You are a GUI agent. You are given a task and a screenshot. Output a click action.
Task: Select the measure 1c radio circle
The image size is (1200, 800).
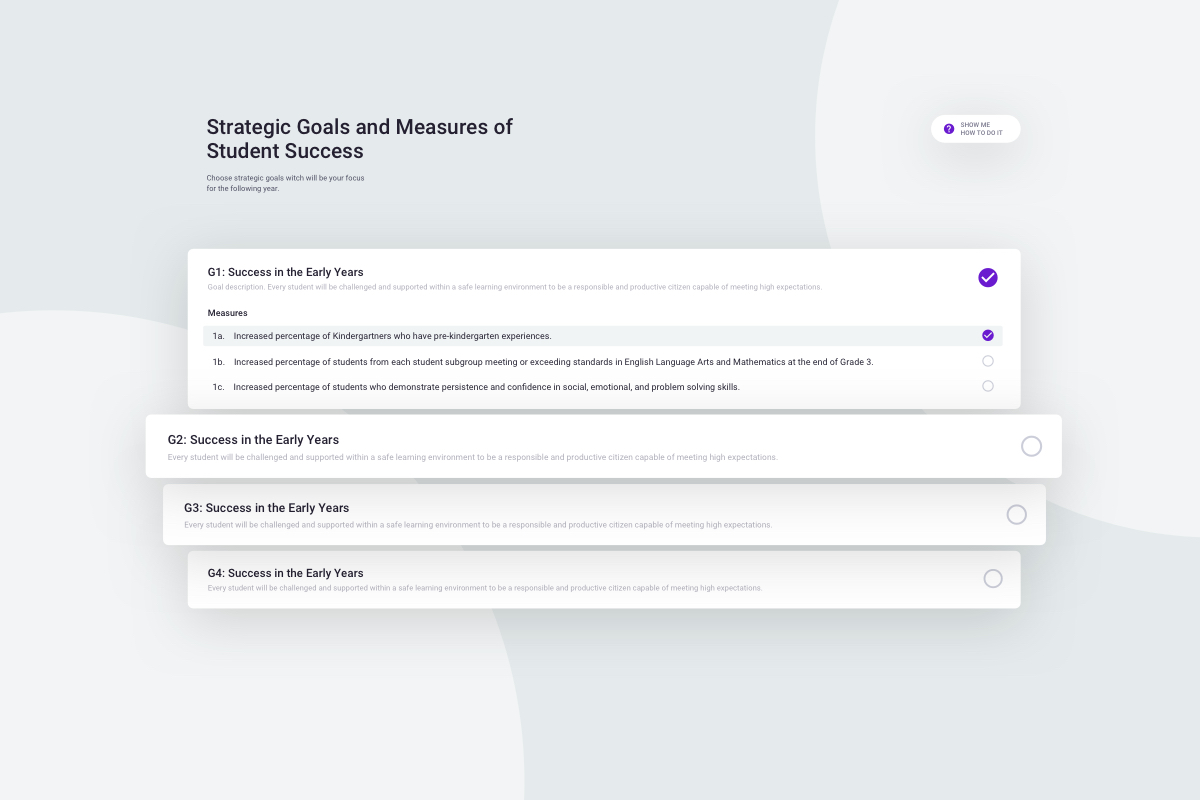click(988, 386)
